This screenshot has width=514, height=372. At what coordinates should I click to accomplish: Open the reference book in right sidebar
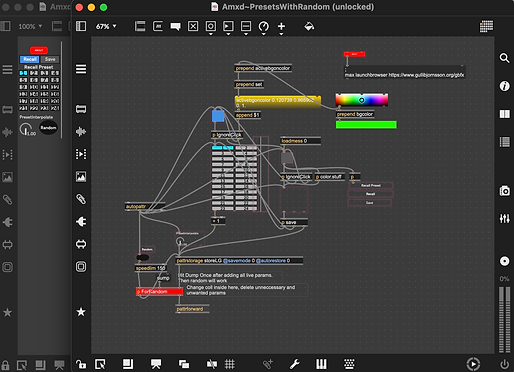(x=504, y=114)
